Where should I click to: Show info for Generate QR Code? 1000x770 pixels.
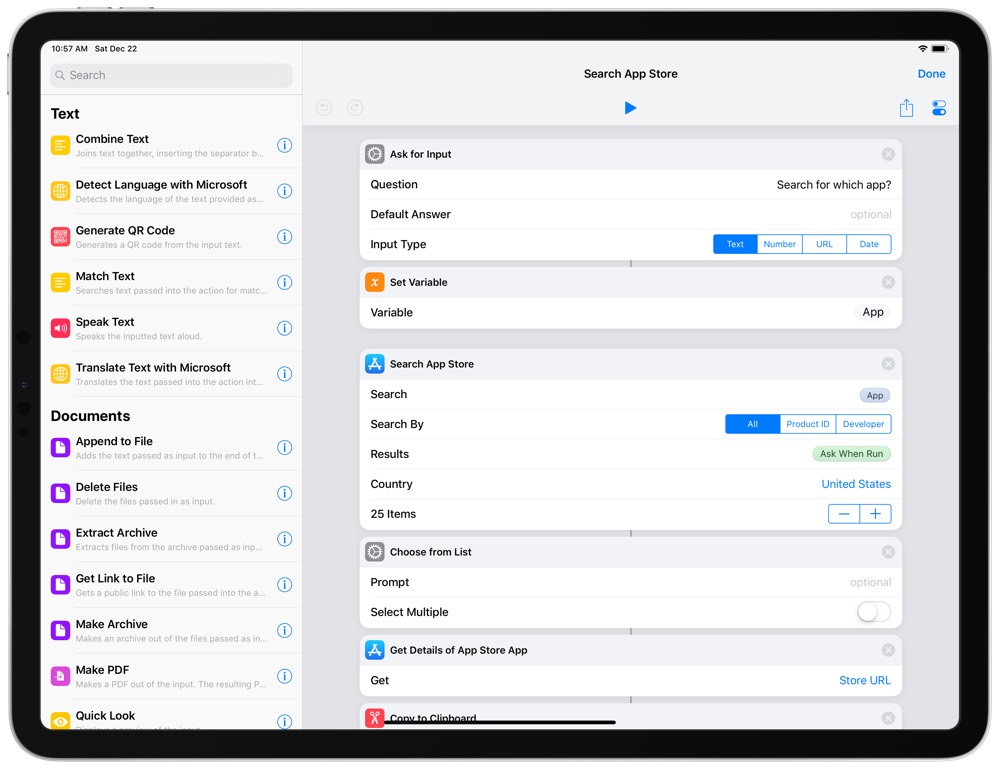pyautogui.click(x=284, y=237)
